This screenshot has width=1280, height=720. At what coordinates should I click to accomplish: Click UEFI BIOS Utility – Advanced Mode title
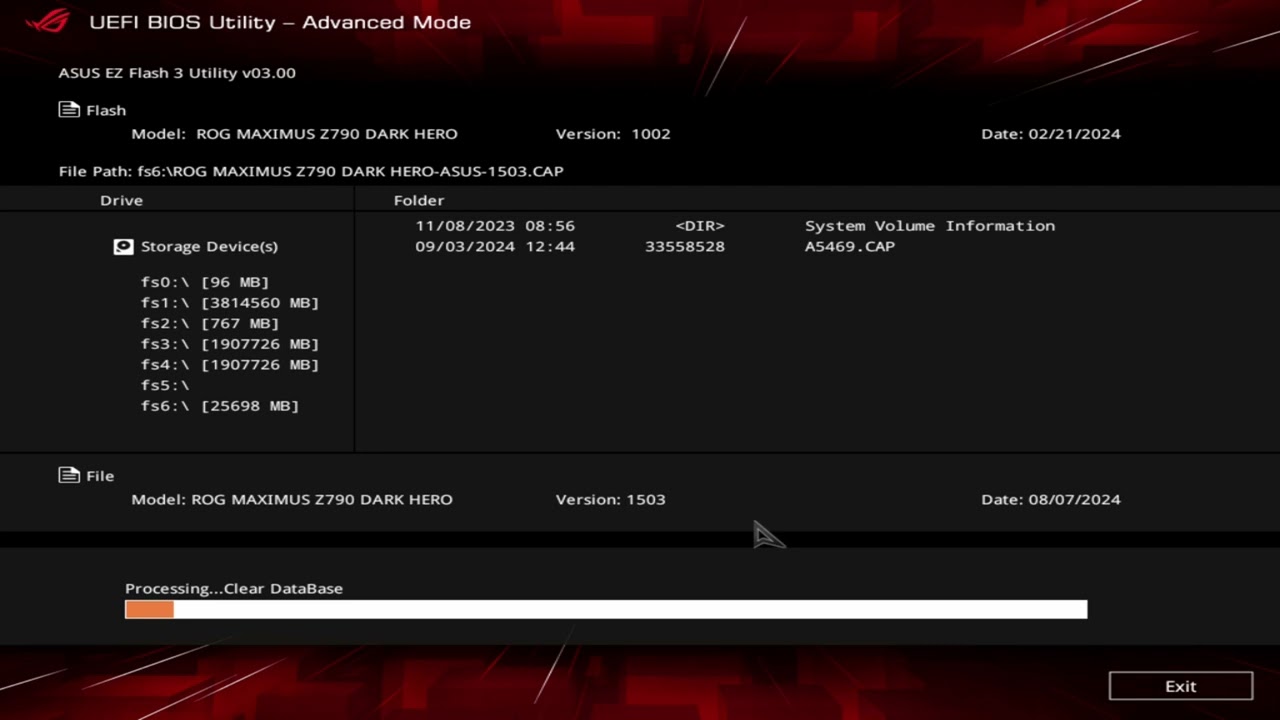pos(280,22)
